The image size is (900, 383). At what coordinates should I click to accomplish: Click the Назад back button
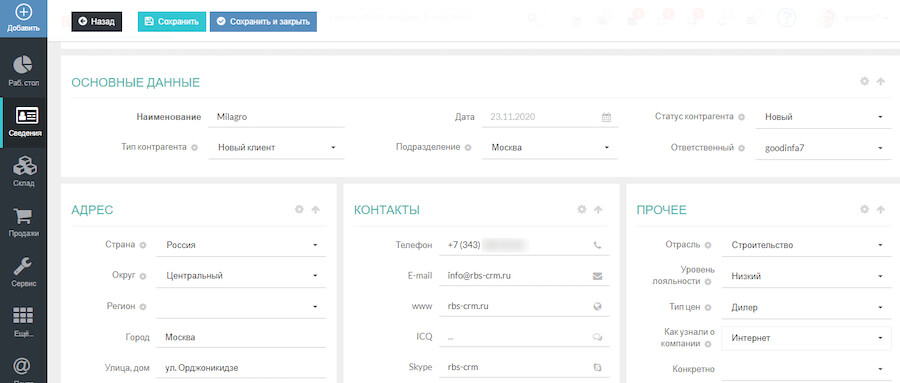point(96,21)
